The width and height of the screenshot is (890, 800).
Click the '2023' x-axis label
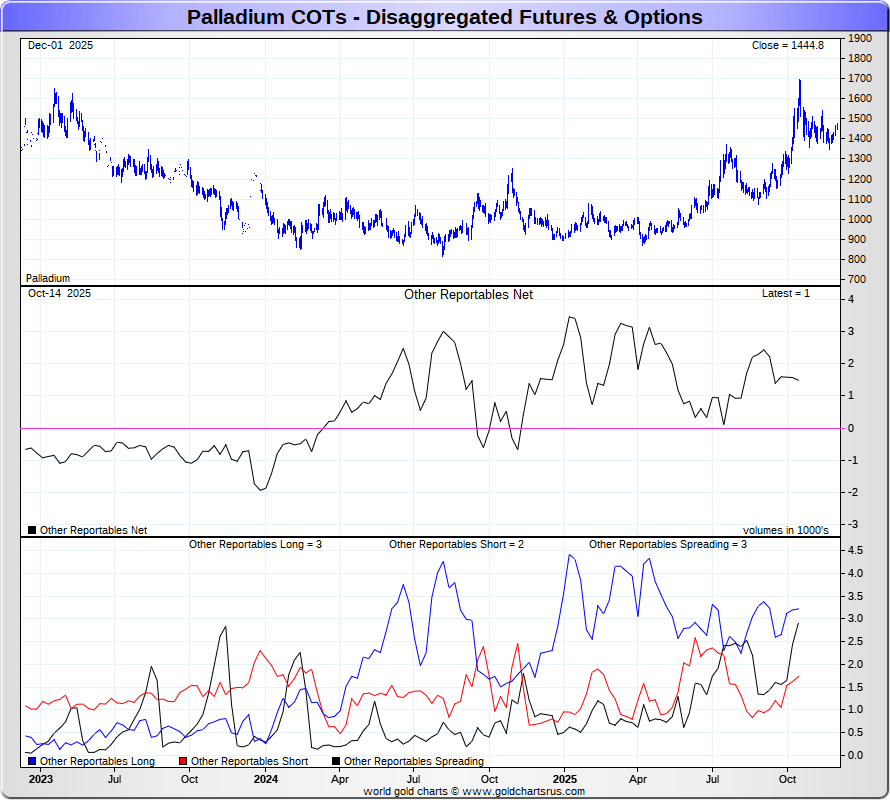[x=41, y=779]
